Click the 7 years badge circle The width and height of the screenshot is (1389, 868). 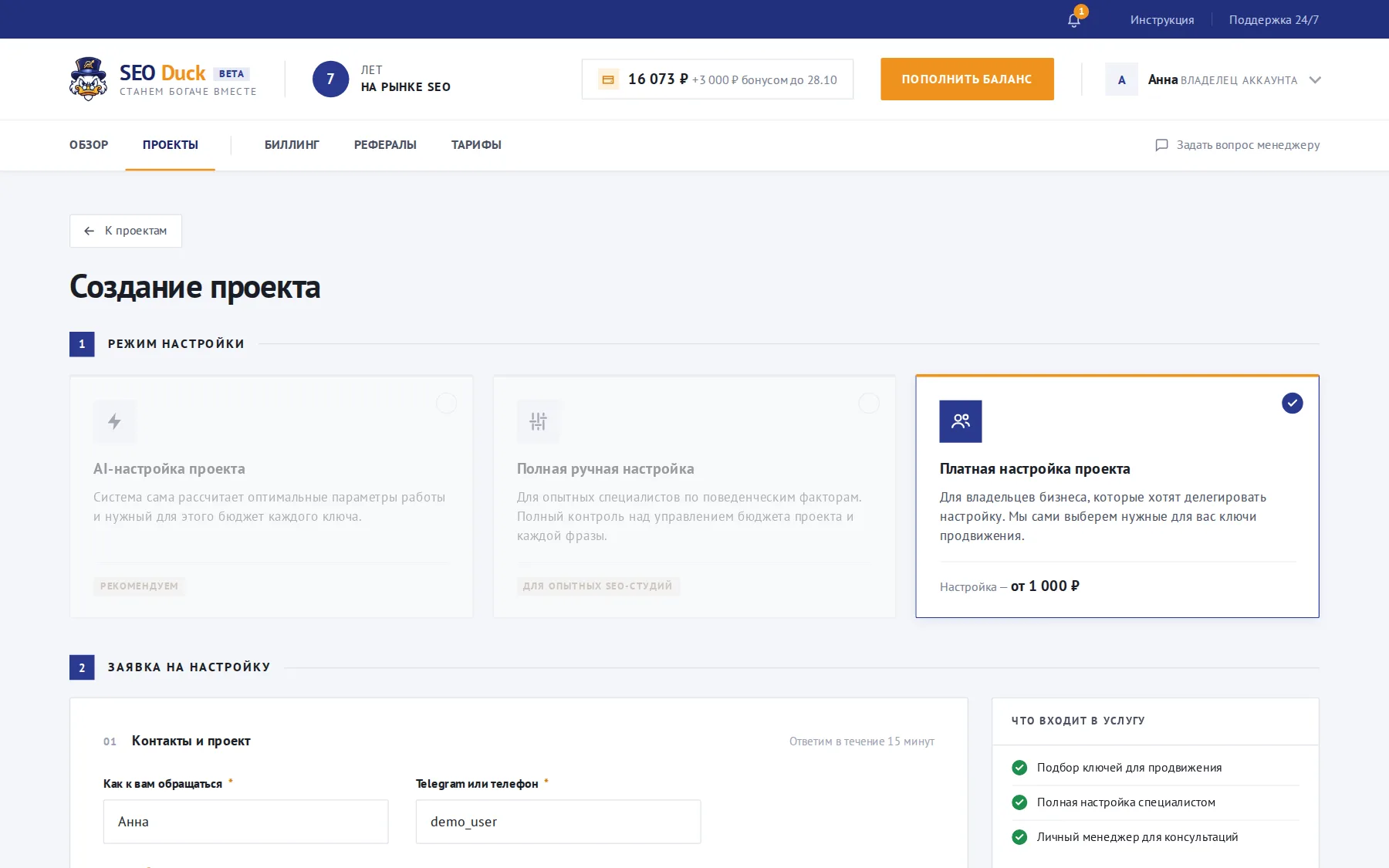point(330,79)
